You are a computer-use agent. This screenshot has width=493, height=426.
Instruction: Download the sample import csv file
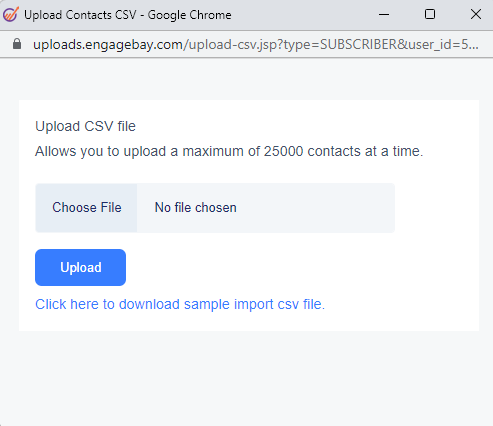point(180,304)
